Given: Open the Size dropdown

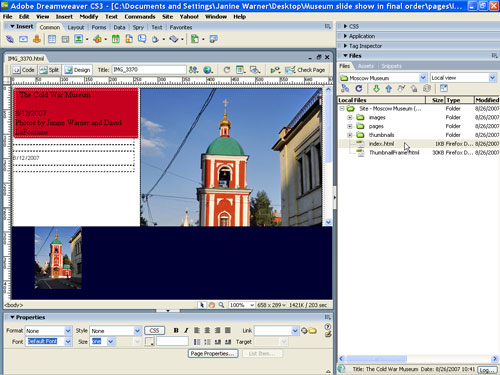Looking at the screenshot, I should [x=111, y=342].
